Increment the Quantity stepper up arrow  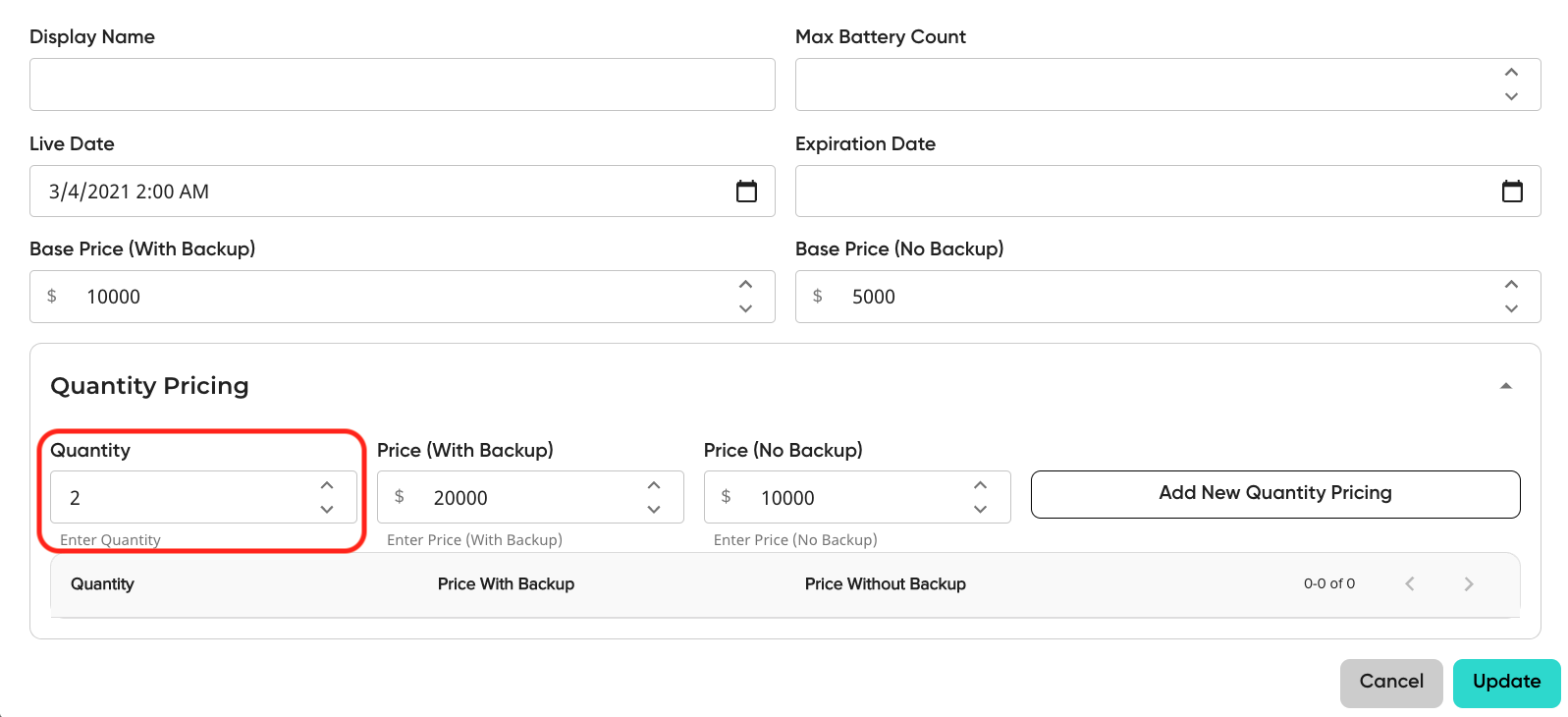pos(327,485)
